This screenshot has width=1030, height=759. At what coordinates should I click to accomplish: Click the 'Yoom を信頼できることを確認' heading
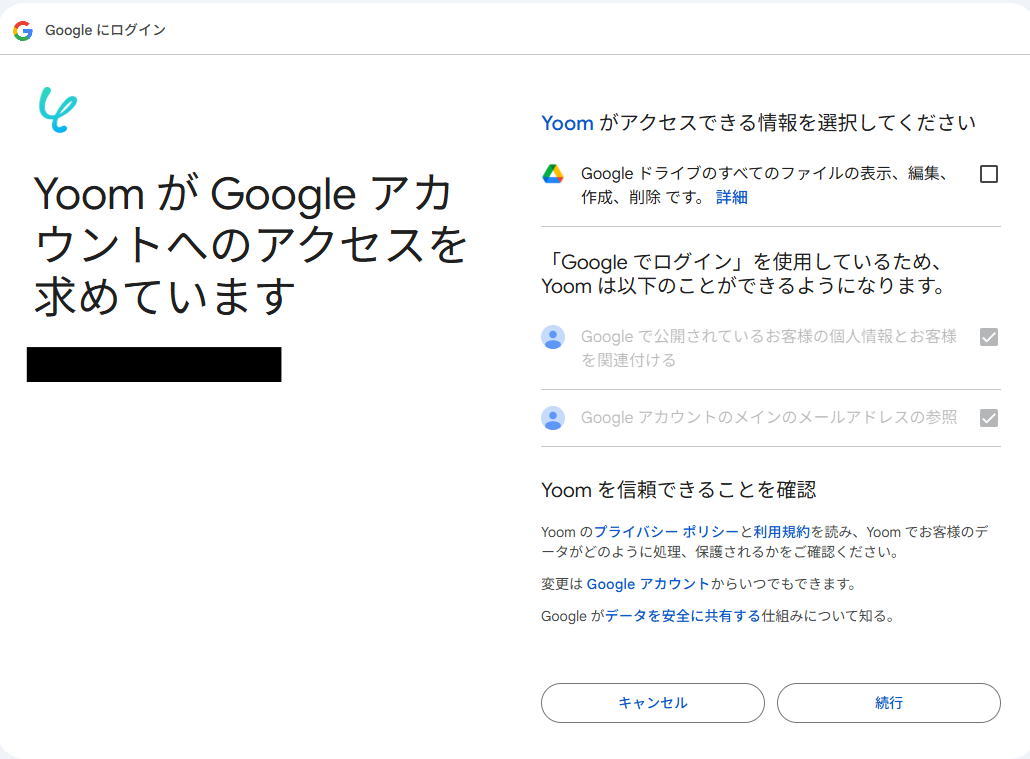point(678,490)
